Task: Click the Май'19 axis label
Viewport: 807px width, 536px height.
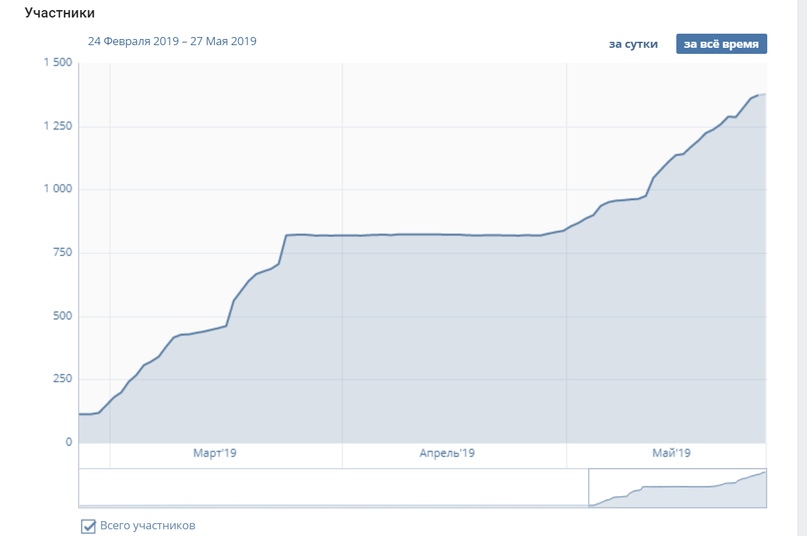Action: point(671,454)
